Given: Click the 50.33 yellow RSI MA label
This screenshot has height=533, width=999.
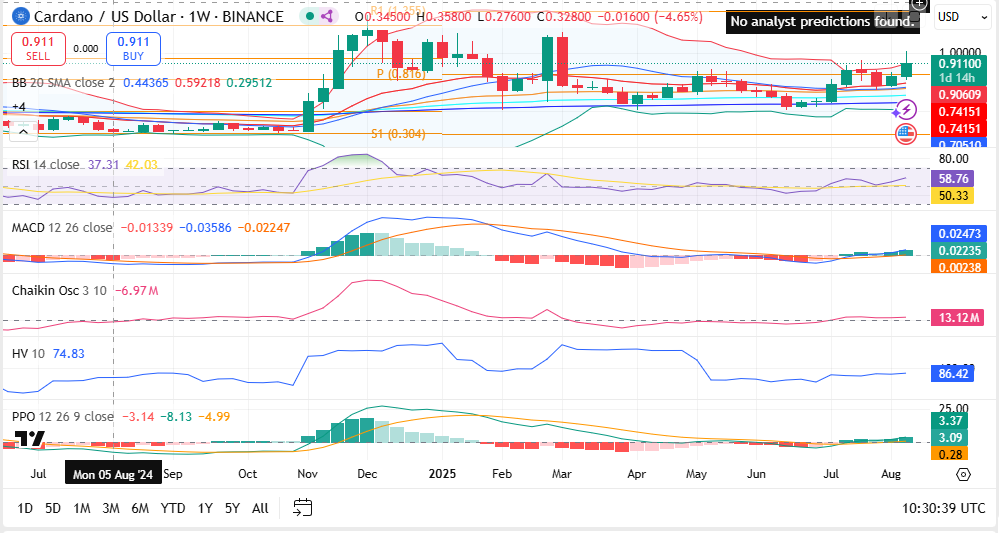Looking at the screenshot, I should tap(953, 195).
